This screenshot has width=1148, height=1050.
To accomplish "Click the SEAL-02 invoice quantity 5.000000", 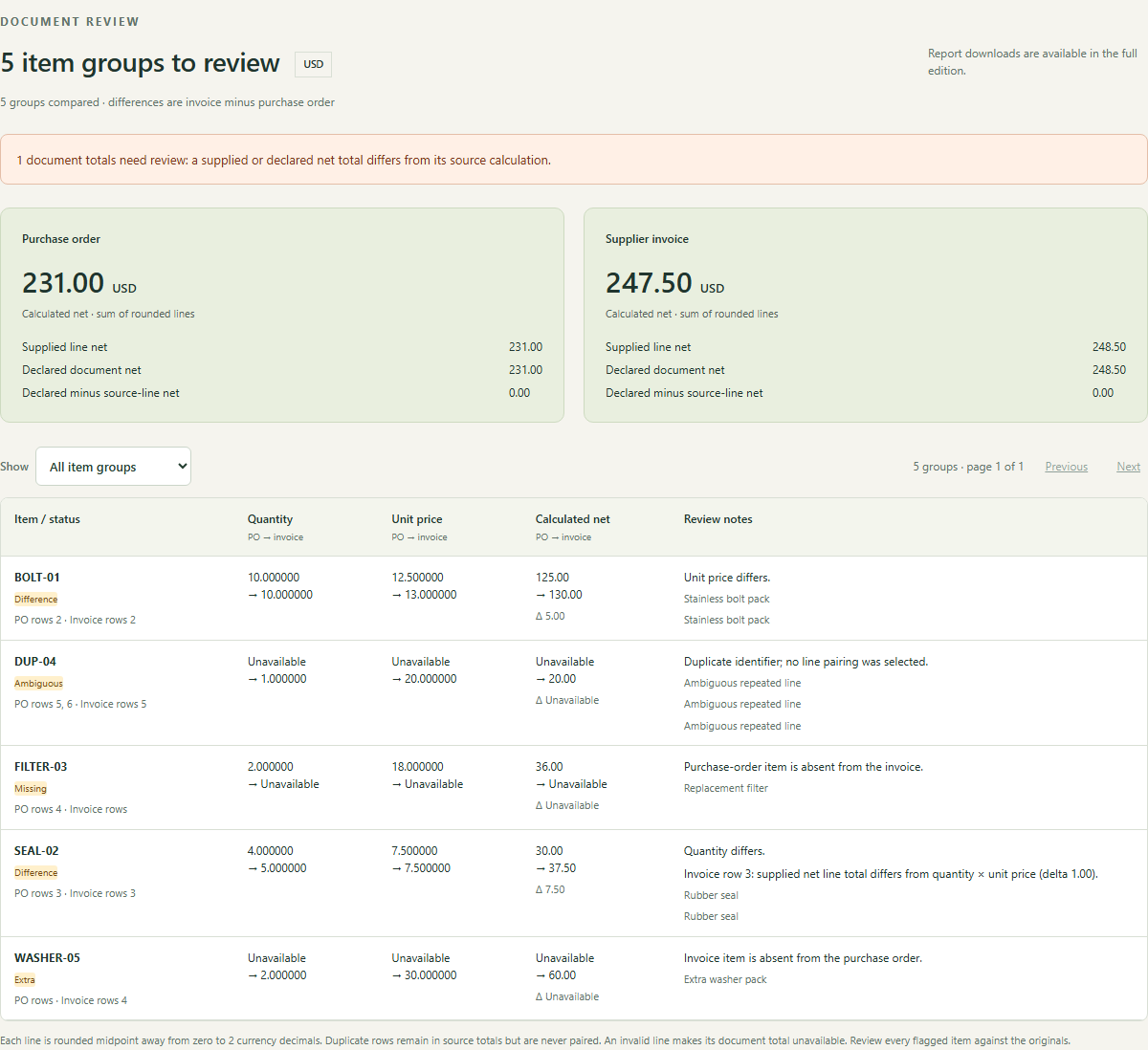I will pos(277,868).
